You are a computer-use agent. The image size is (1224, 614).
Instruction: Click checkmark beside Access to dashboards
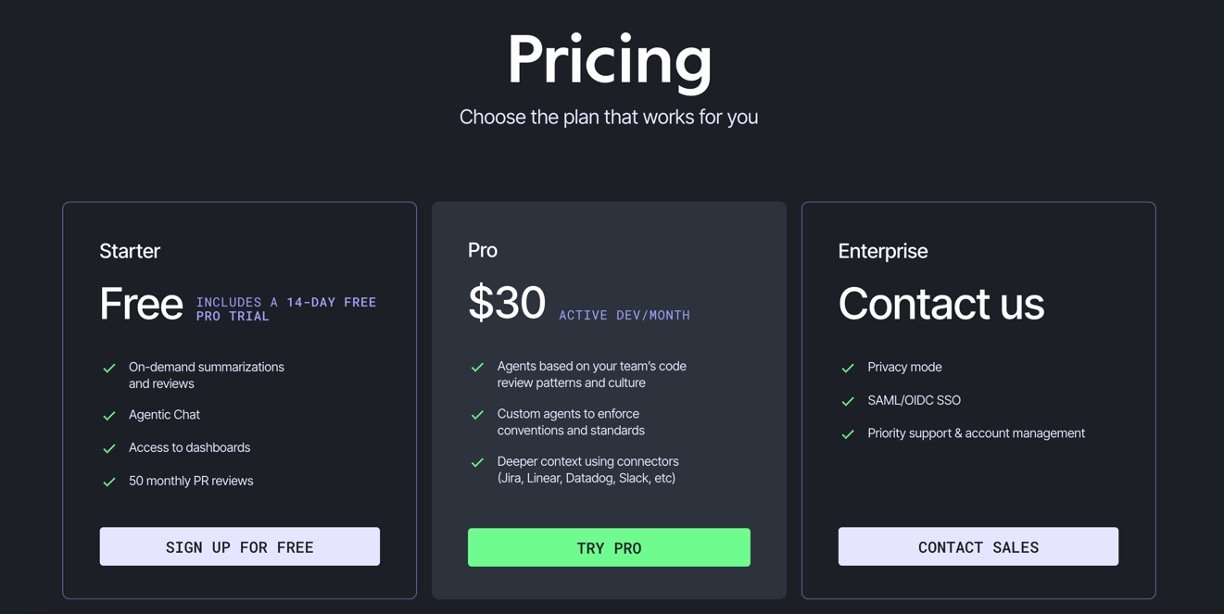110,448
